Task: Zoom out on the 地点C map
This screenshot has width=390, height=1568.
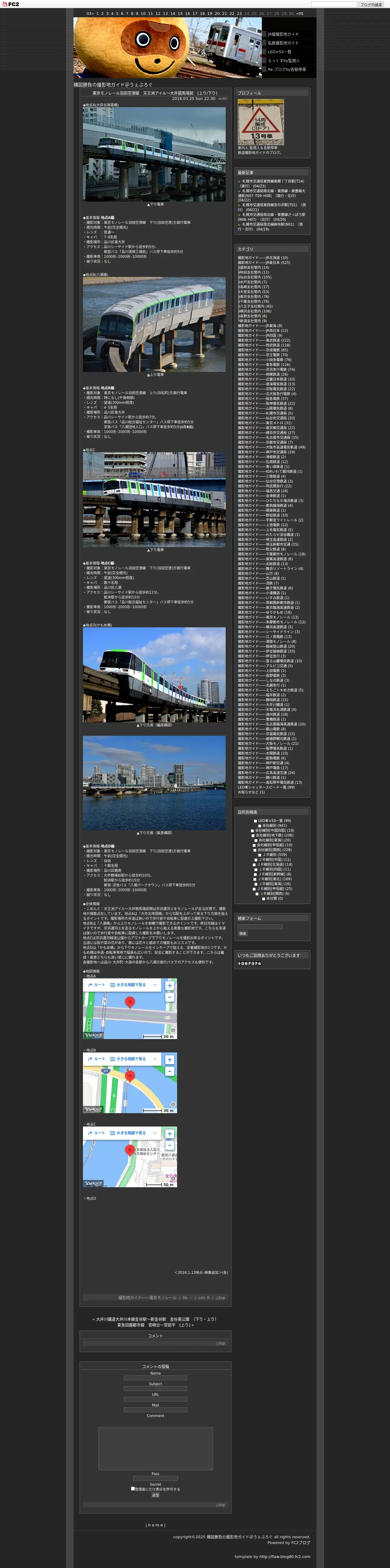Action: [169, 1146]
